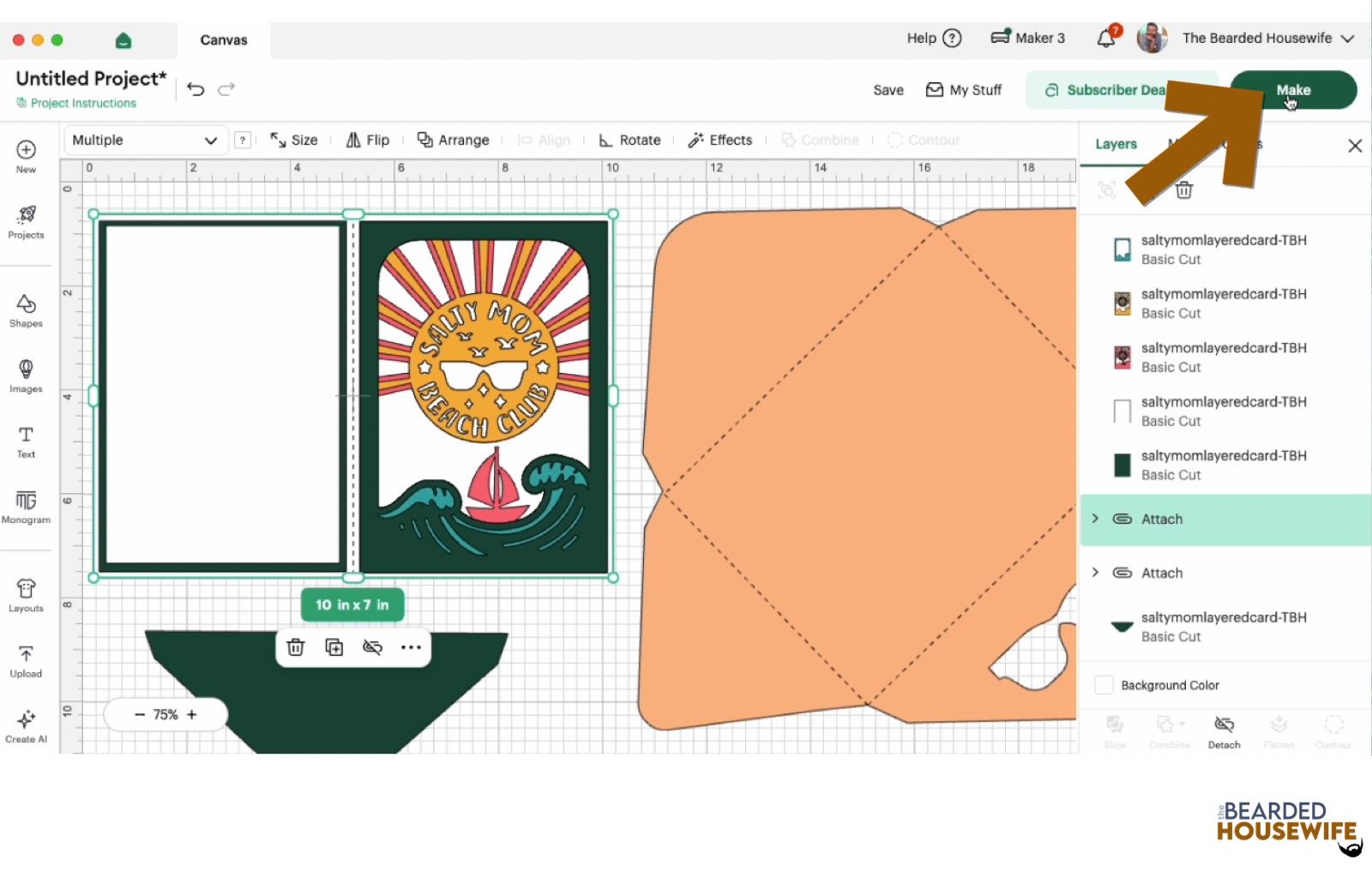This screenshot has height=872, width=1372.
Task: Click the 75% zoom level
Action: 165,714
